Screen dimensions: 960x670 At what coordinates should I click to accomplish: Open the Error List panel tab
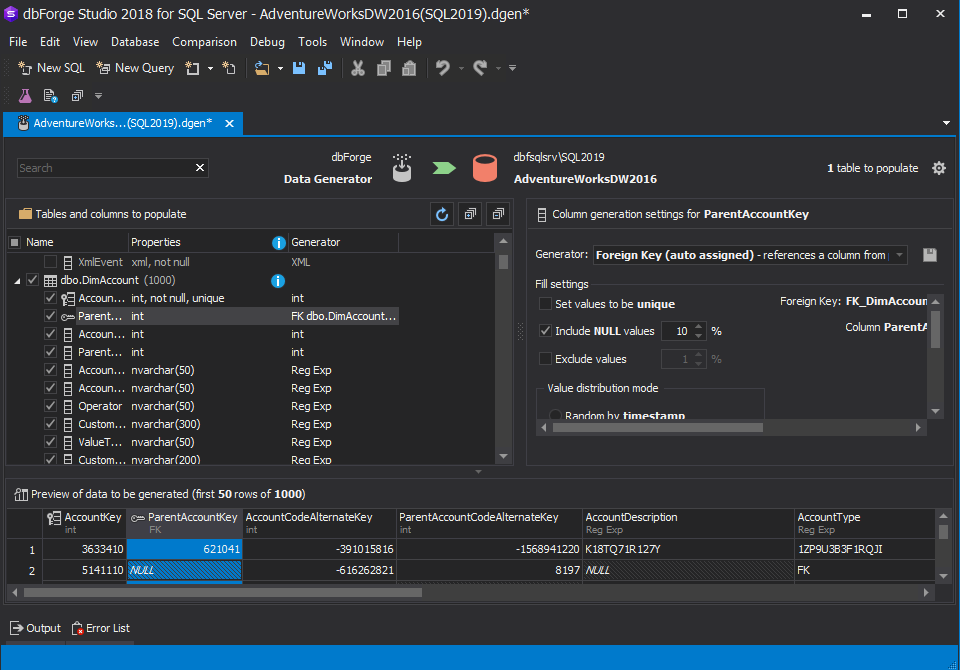(101, 628)
